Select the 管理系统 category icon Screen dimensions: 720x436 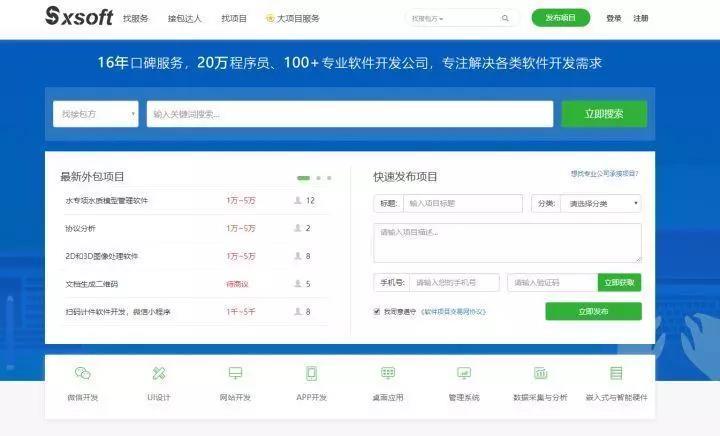click(464, 373)
